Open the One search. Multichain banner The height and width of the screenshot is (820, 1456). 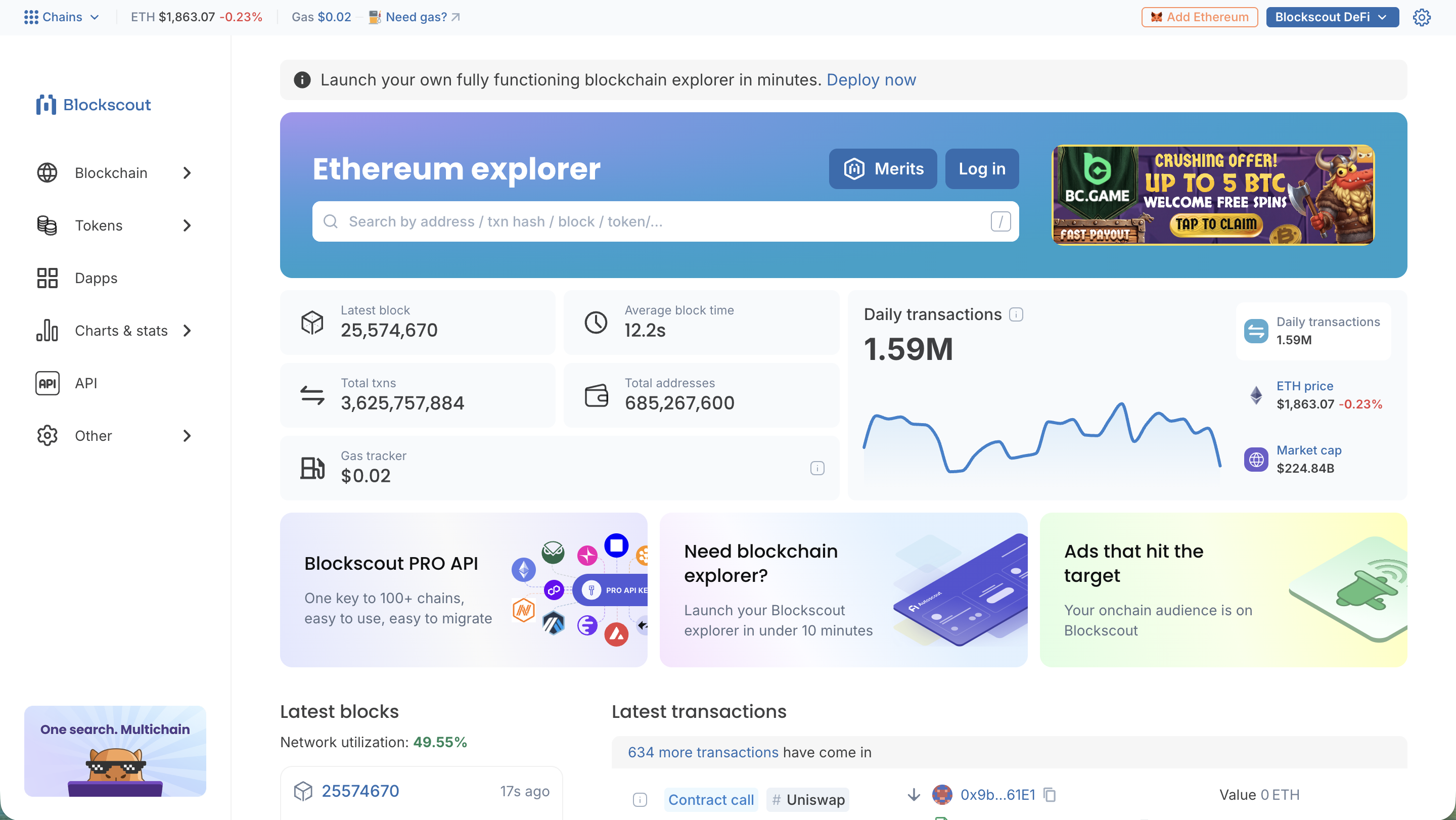click(x=115, y=751)
